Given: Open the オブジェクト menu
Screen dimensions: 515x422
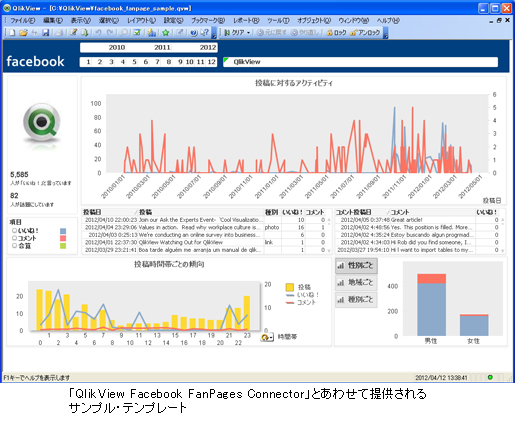Looking at the screenshot, I should click(314, 20).
